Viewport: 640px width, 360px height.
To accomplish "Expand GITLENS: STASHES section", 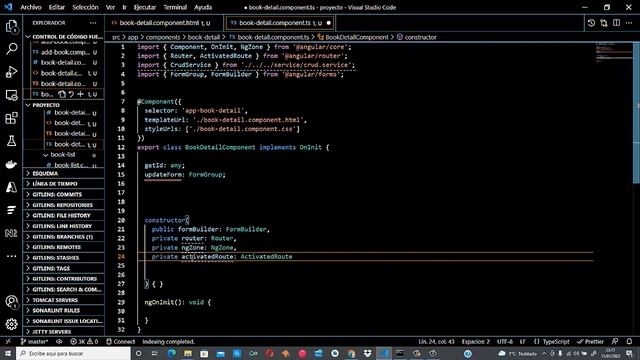I will pos(63,258).
